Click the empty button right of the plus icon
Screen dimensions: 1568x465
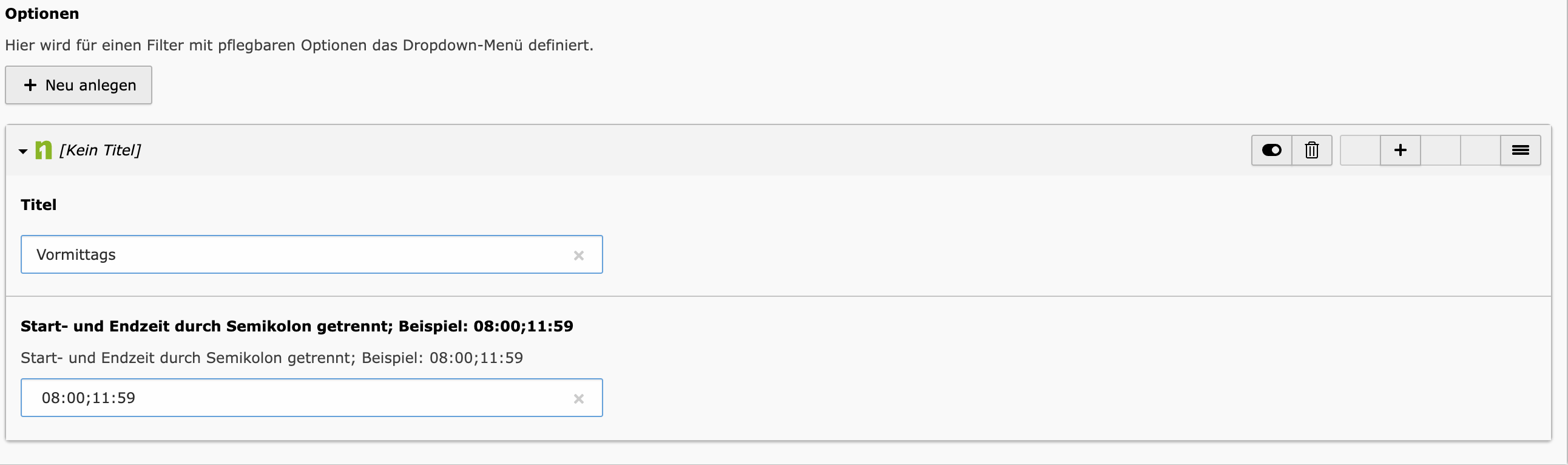pyautogui.click(x=1440, y=151)
